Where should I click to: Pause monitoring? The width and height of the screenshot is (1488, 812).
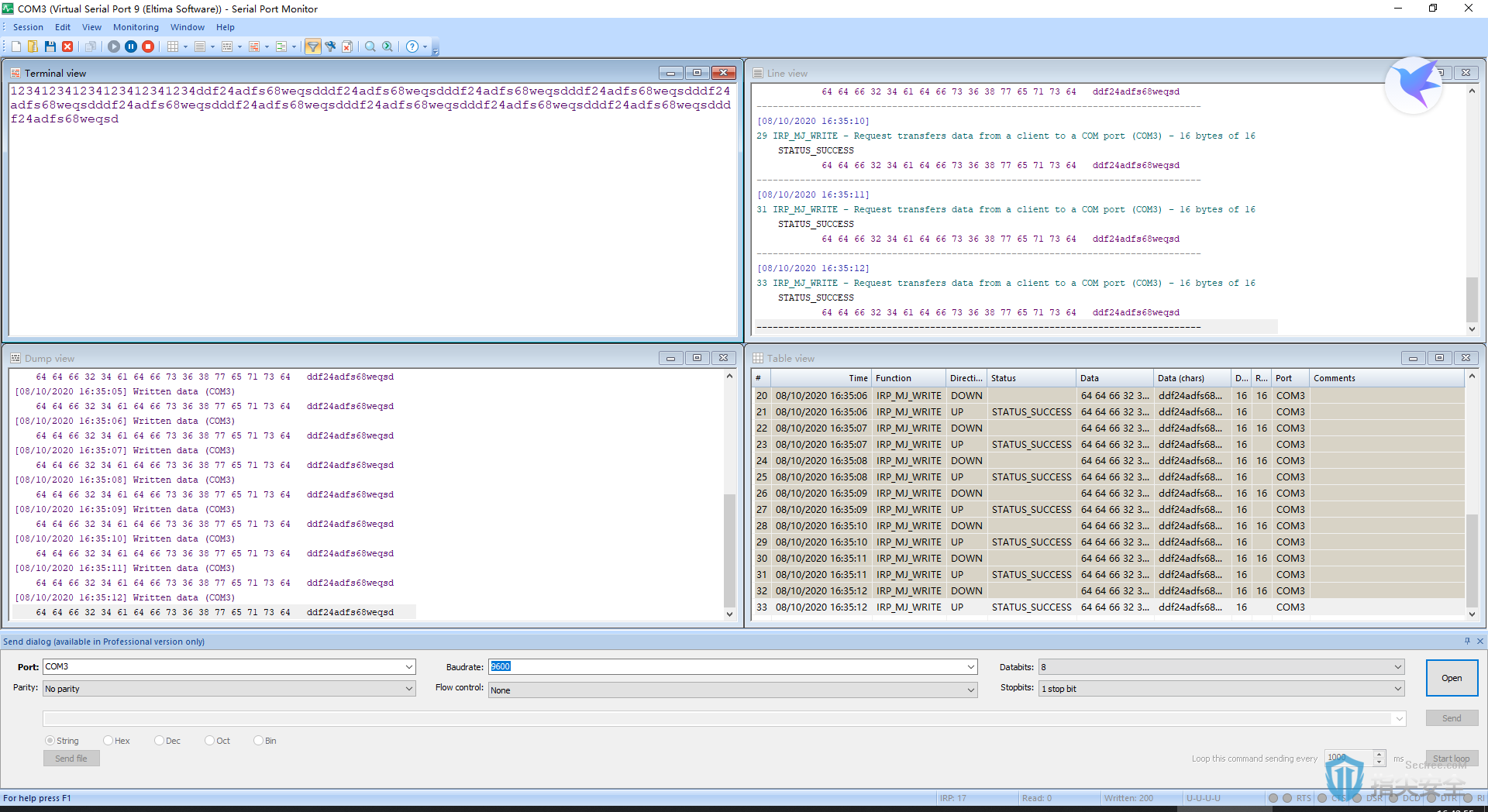click(x=131, y=46)
